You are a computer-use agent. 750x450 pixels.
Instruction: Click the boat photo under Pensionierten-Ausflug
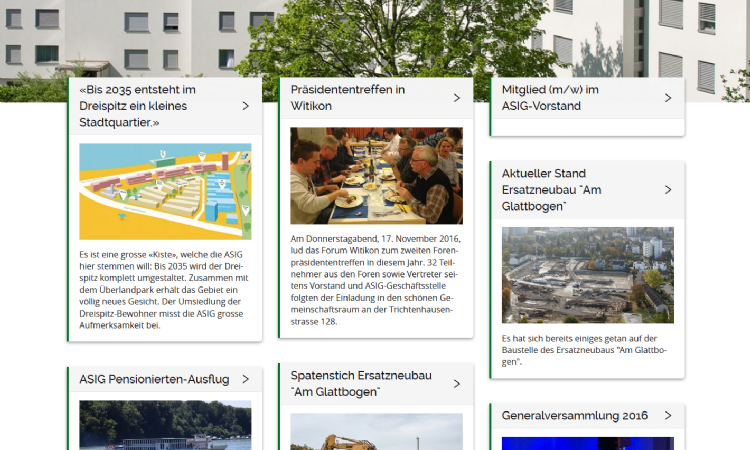165,425
